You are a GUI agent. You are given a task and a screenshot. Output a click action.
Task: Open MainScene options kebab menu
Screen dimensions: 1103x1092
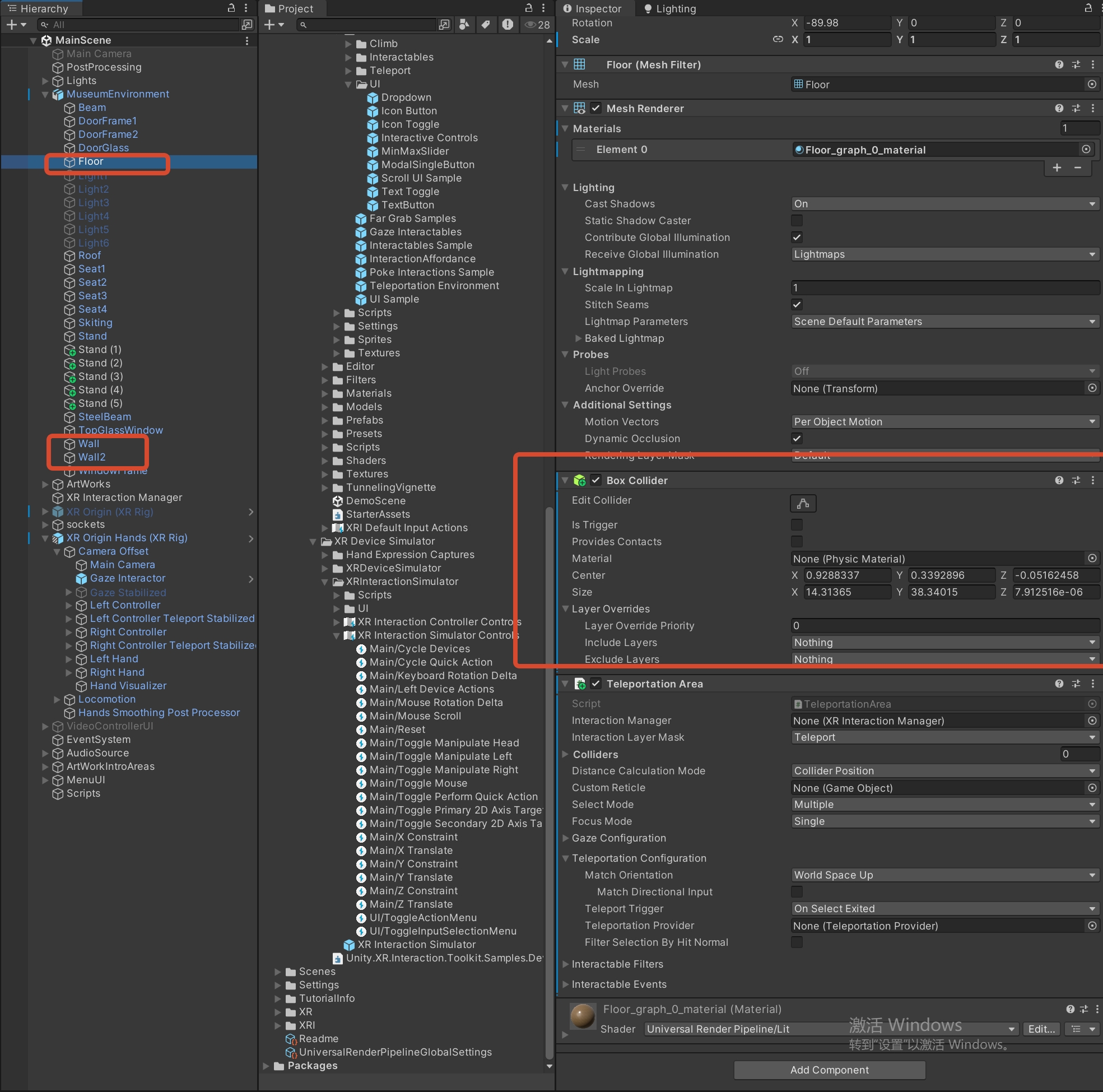pos(246,40)
